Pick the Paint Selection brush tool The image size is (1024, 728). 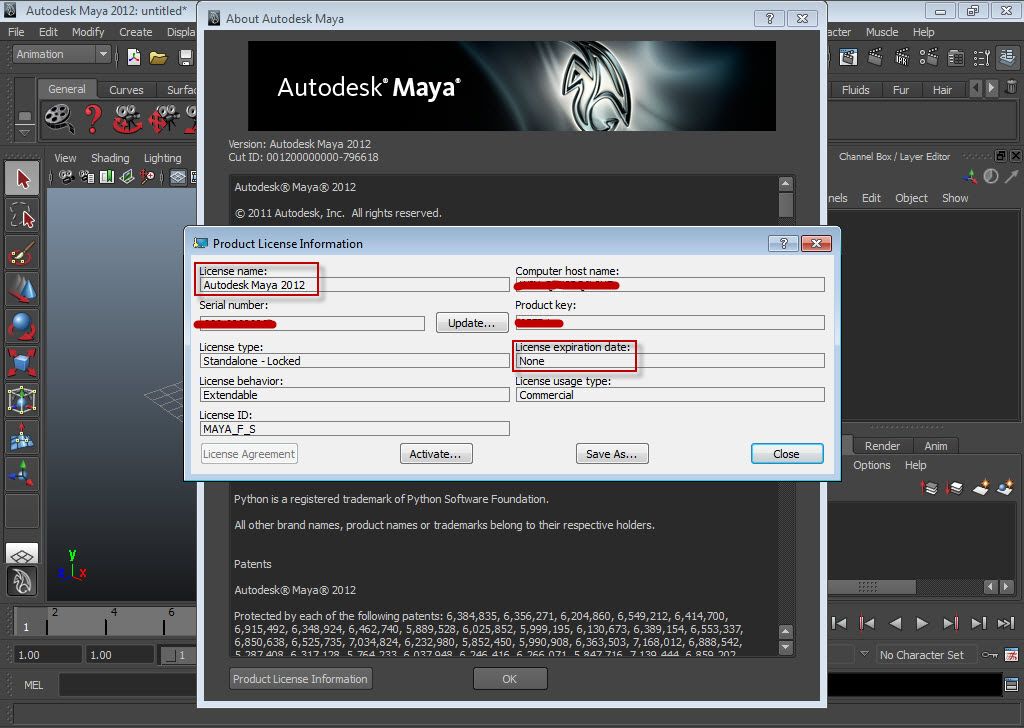[22, 252]
